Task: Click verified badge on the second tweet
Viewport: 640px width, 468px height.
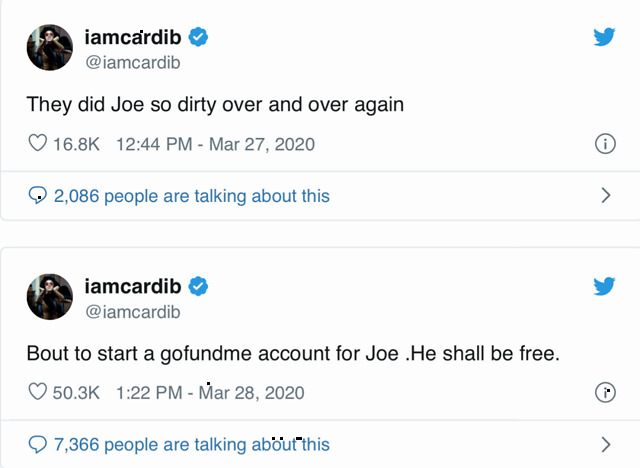Action: pyautogui.click(x=199, y=287)
